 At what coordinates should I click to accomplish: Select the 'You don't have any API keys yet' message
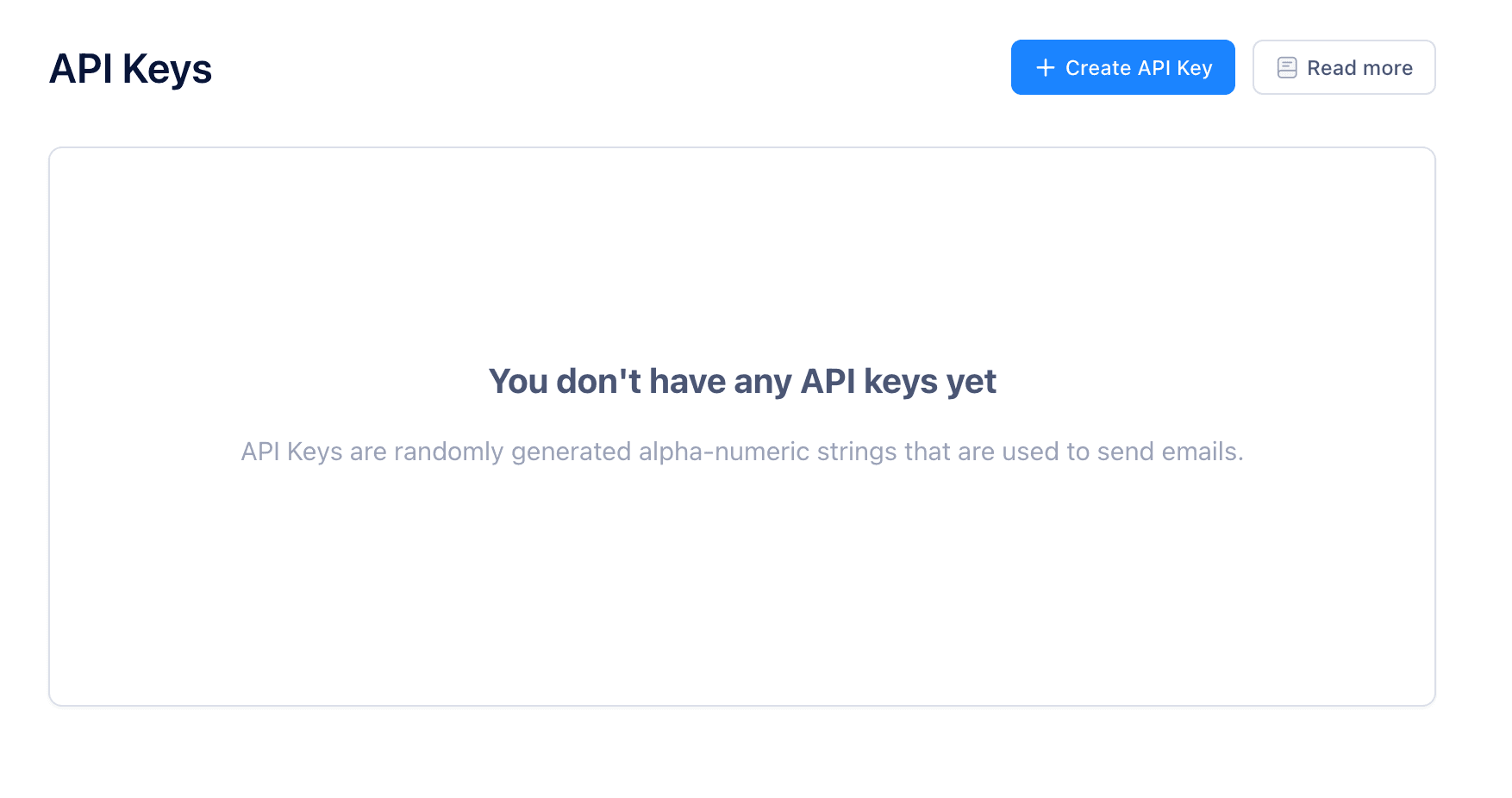[x=742, y=381]
